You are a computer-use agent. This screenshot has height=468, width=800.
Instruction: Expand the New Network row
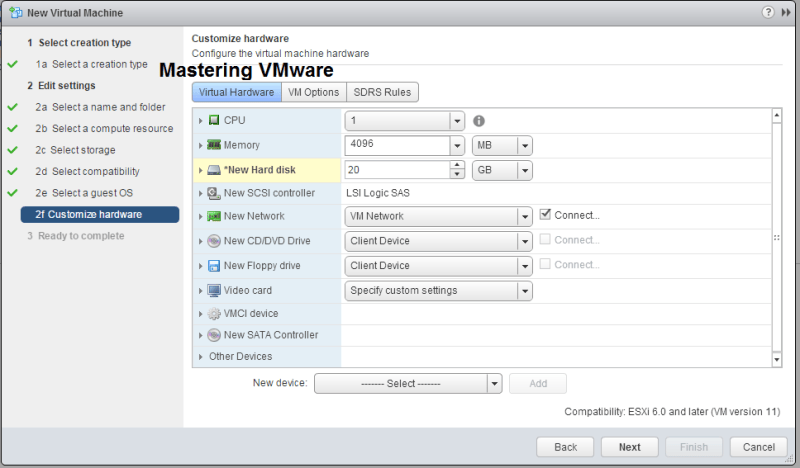coord(201,217)
